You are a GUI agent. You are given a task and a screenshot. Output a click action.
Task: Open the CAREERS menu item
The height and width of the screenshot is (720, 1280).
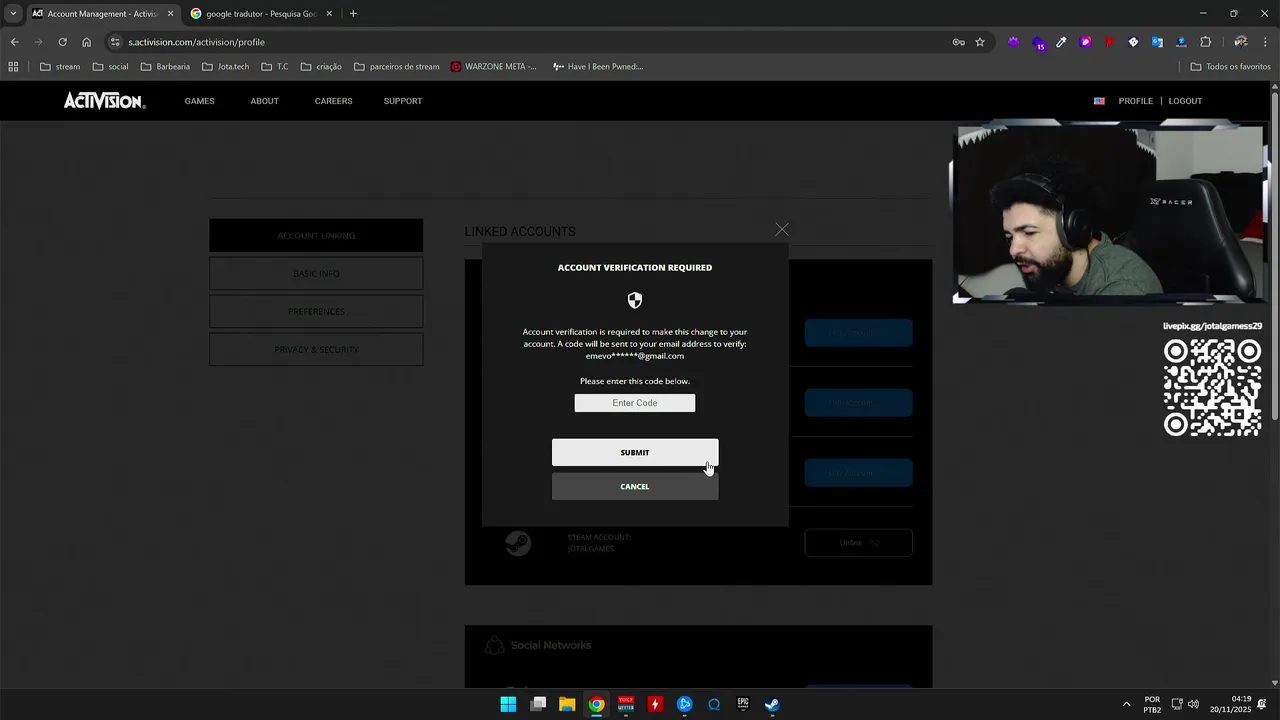(333, 101)
